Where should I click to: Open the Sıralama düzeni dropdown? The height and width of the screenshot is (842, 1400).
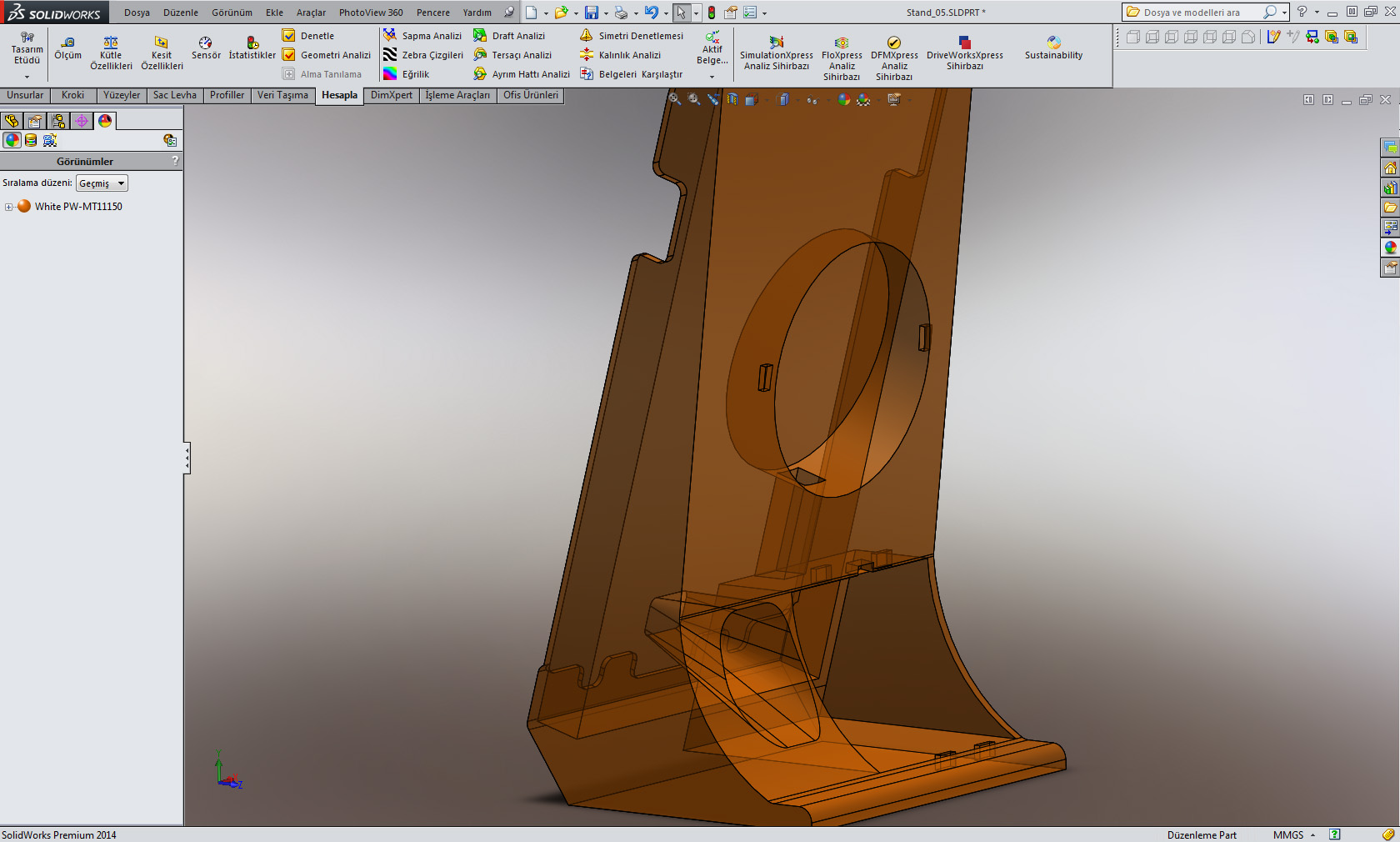click(102, 183)
